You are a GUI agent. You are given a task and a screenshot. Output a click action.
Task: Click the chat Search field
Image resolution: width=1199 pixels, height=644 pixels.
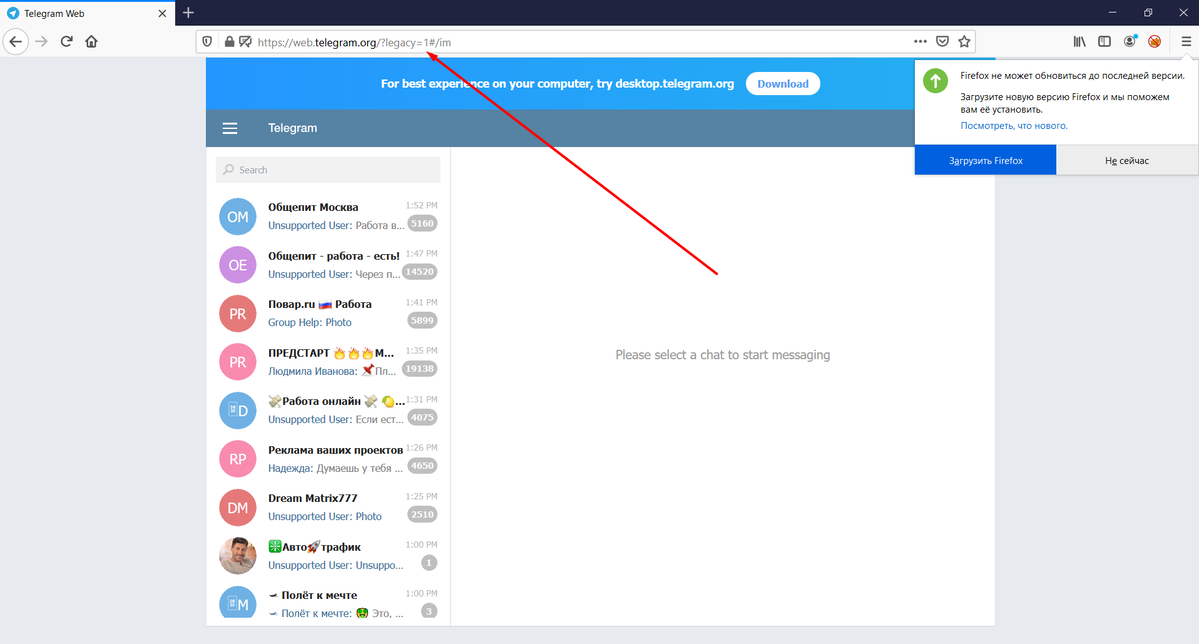point(328,170)
